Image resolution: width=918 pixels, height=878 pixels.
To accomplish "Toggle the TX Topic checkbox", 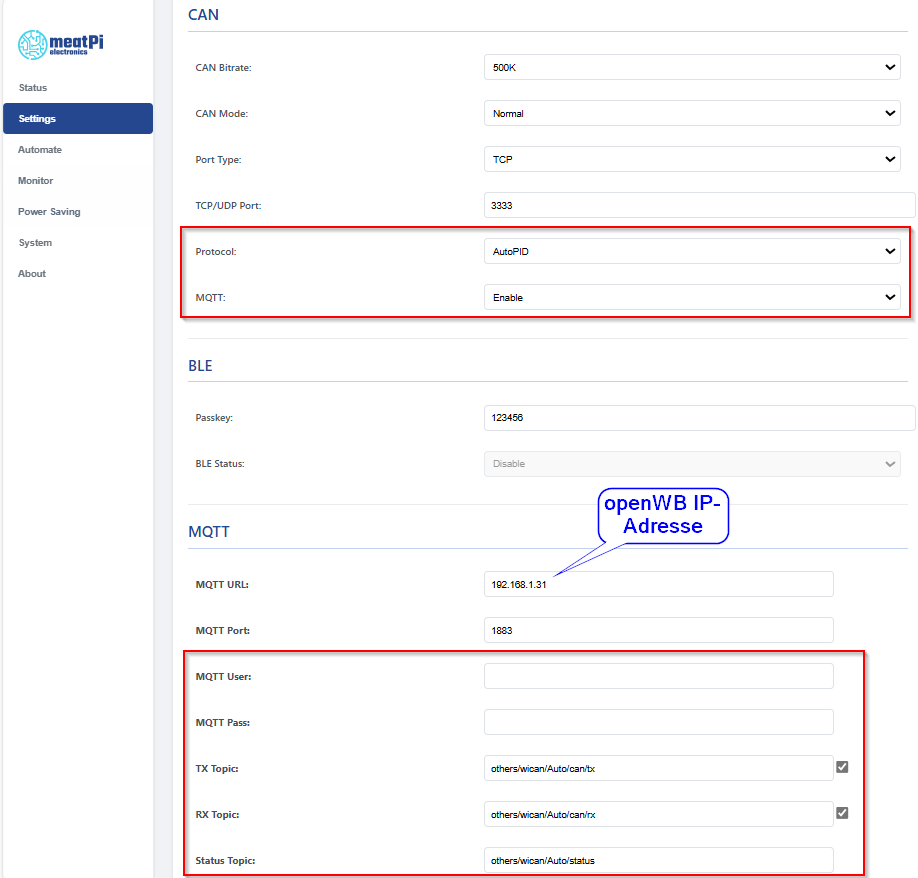I will click(842, 767).
